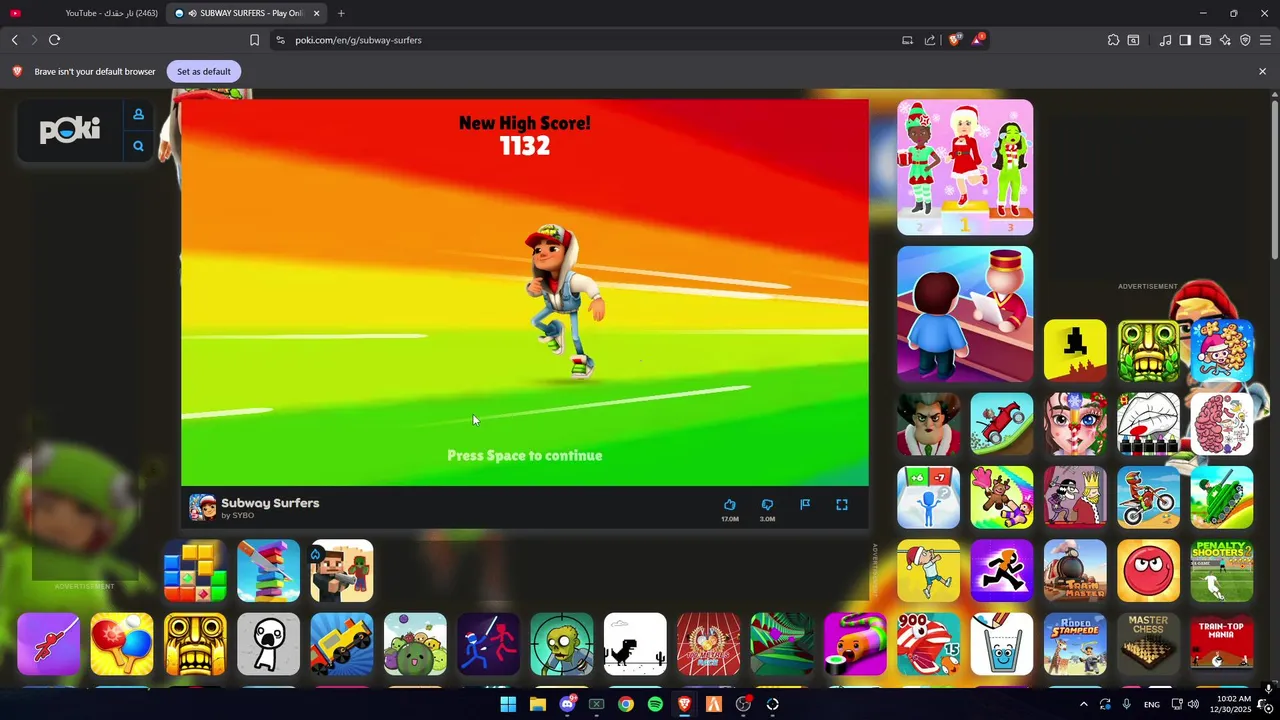Click the Subway Surfers title text
The height and width of the screenshot is (720, 1280).
point(270,503)
